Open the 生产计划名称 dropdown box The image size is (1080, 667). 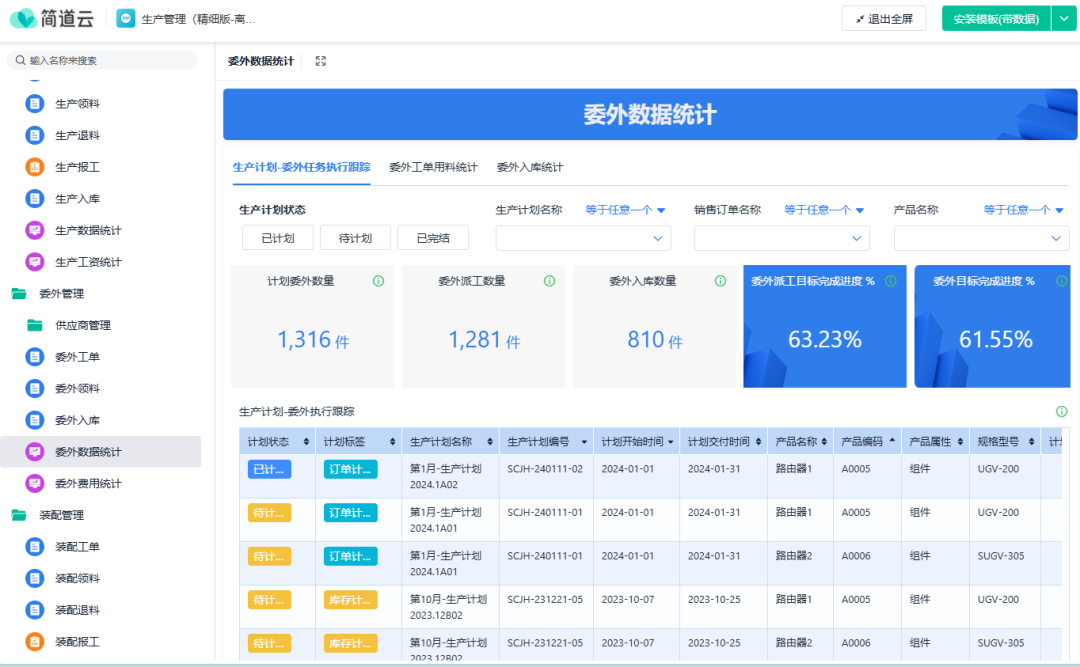(583, 238)
